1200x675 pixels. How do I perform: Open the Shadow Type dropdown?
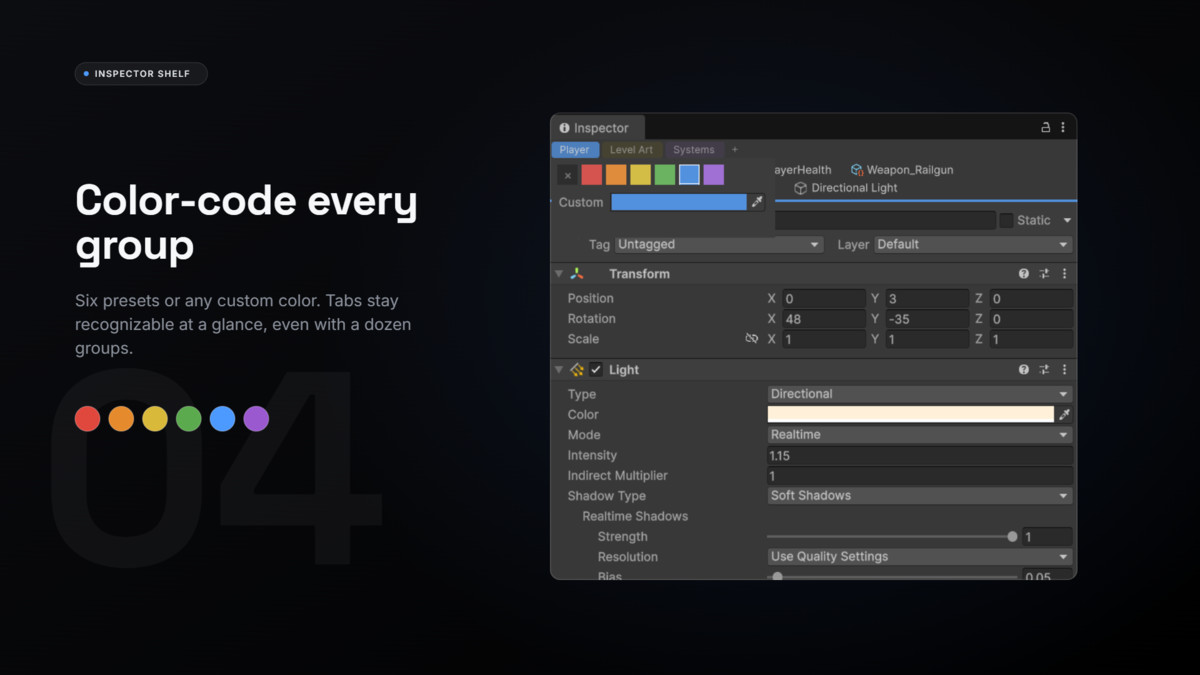920,496
